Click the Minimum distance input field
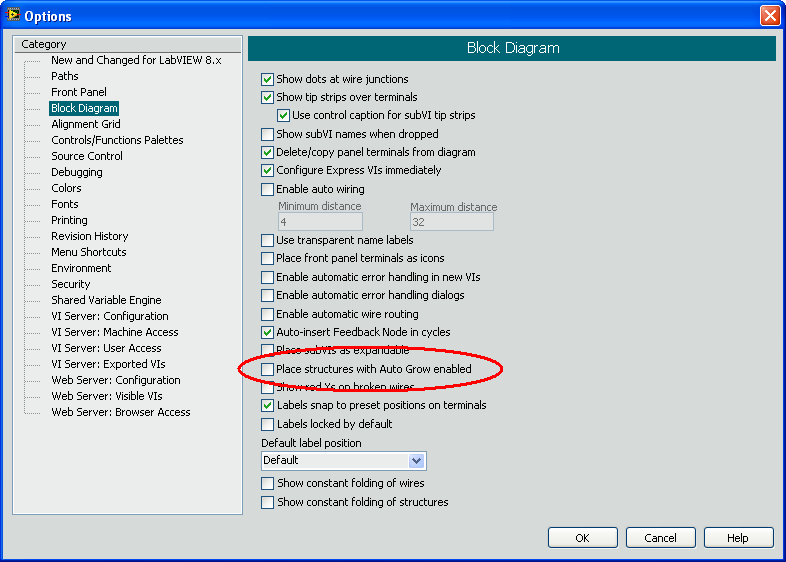The width and height of the screenshot is (786, 562). pos(320,222)
